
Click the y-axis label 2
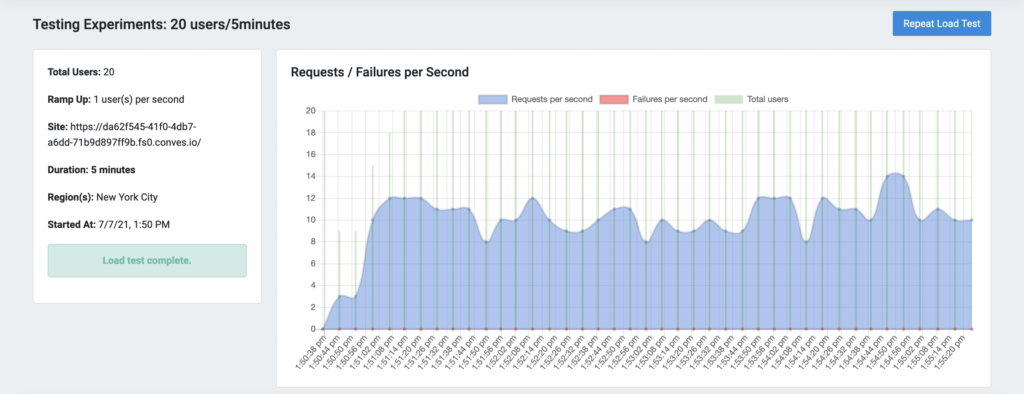(313, 307)
